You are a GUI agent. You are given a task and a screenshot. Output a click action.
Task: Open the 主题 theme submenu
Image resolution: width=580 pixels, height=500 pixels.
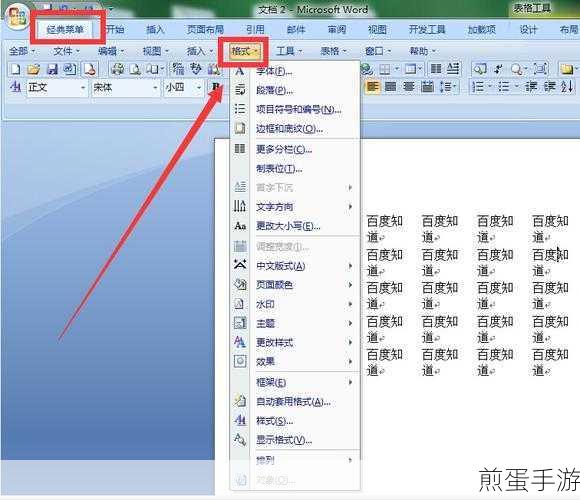pyautogui.click(x=295, y=323)
